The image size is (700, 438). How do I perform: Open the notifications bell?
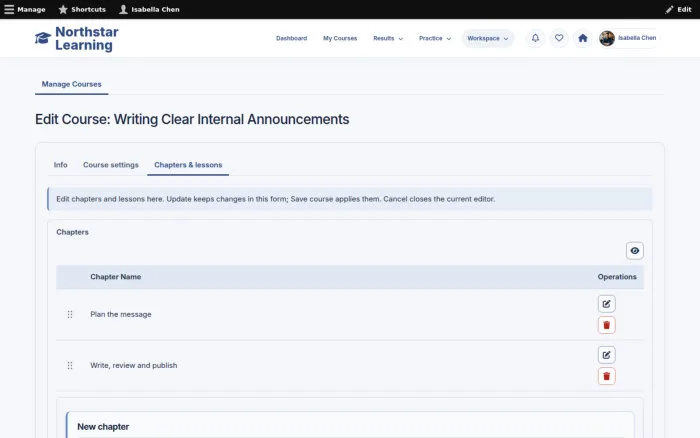click(x=535, y=38)
